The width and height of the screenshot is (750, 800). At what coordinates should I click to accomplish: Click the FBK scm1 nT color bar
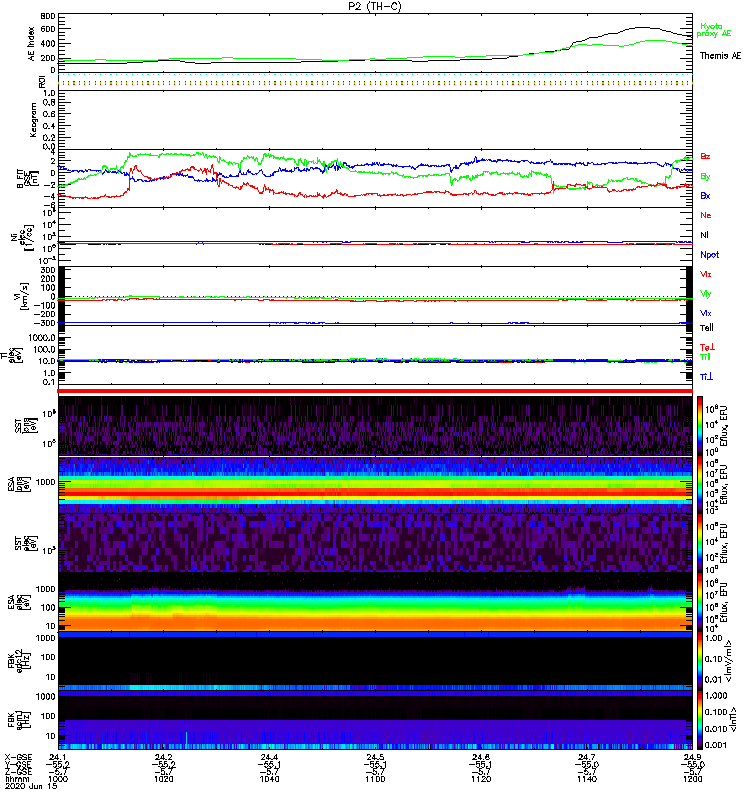pyautogui.click(x=700, y=720)
